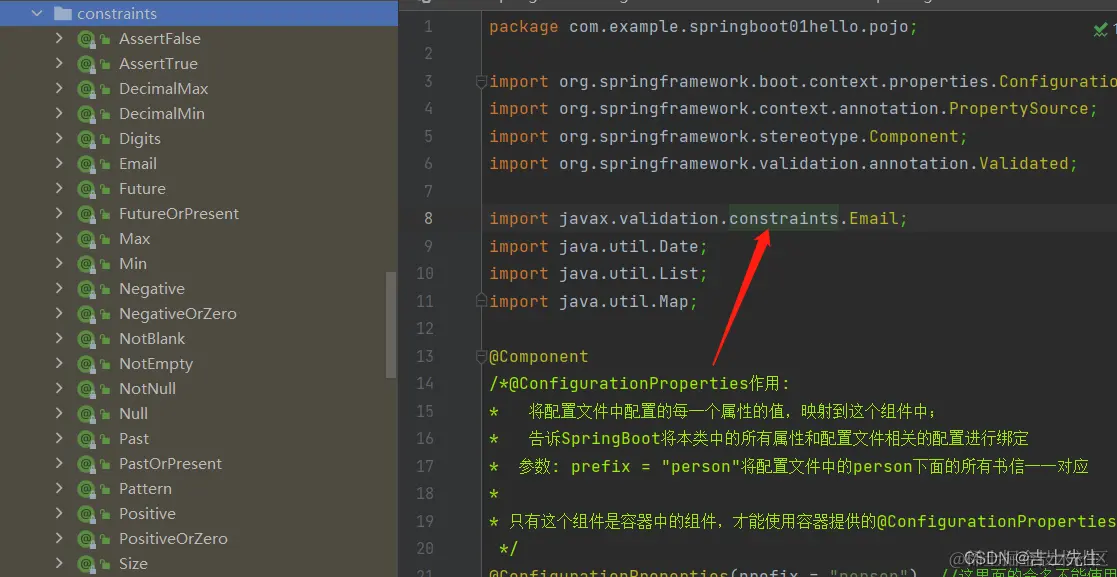Image resolution: width=1117 pixels, height=577 pixels.
Task: Fold the import block at line 3
Action: (x=482, y=81)
